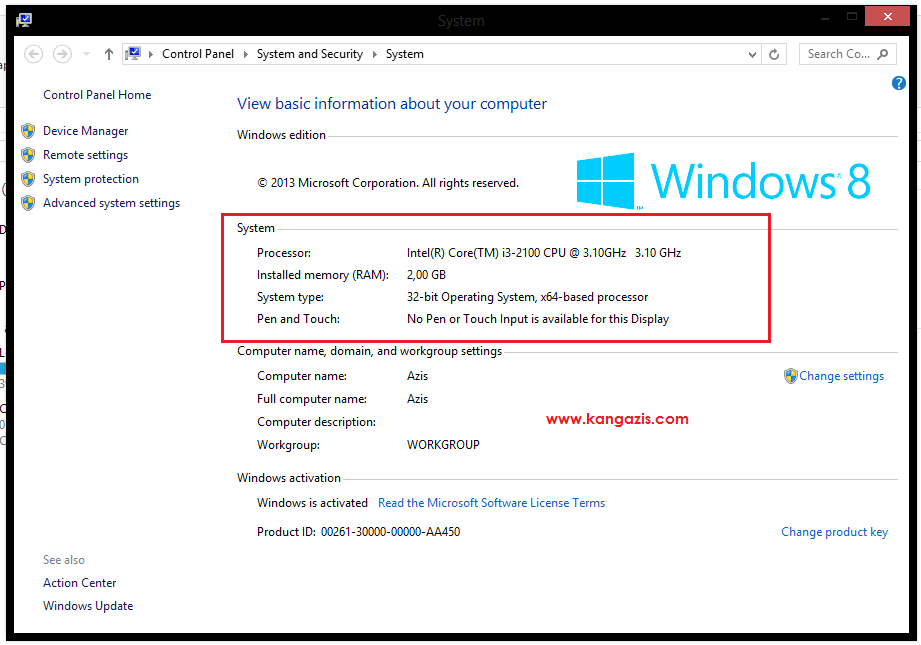The image size is (921, 645).
Task: Open System protection
Action: (x=91, y=179)
